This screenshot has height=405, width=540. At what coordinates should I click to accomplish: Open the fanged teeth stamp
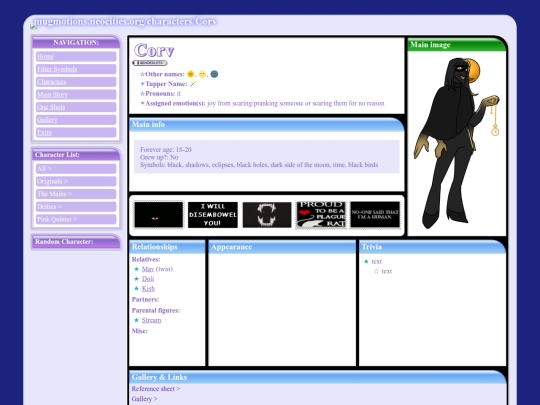point(267,215)
